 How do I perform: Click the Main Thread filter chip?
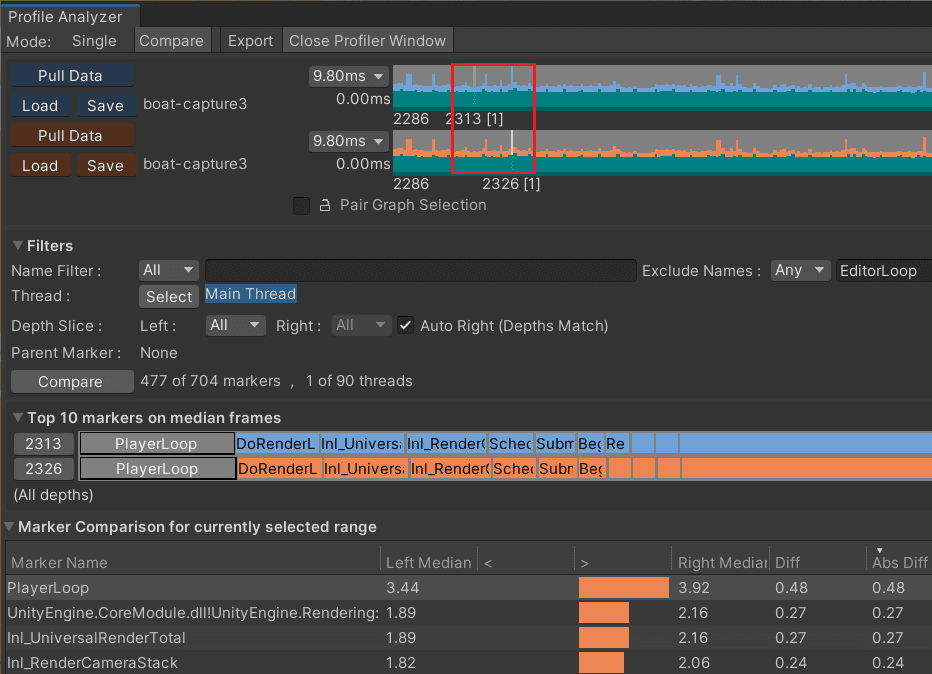pyautogui.click(x=250, y=294)
